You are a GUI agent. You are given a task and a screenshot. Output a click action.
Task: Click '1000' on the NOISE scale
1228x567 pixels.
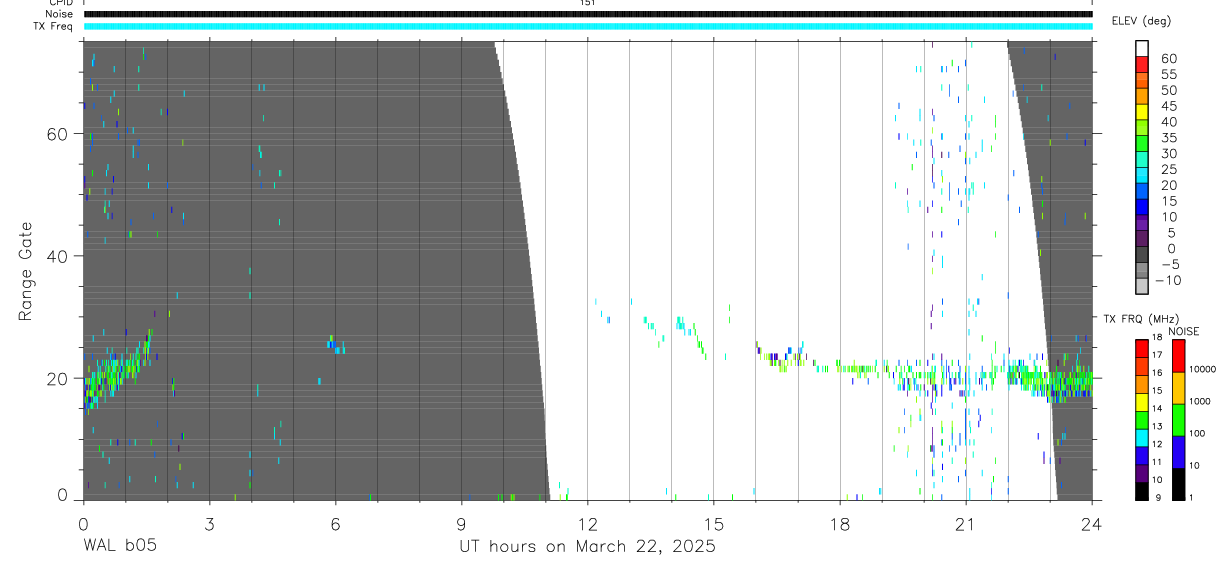tap(1199, 401)
